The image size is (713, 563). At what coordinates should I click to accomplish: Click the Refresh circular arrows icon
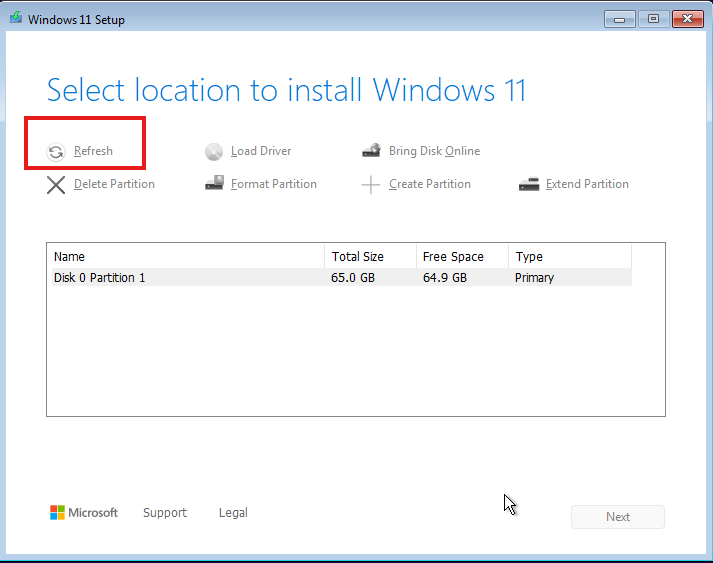[56, 152]
